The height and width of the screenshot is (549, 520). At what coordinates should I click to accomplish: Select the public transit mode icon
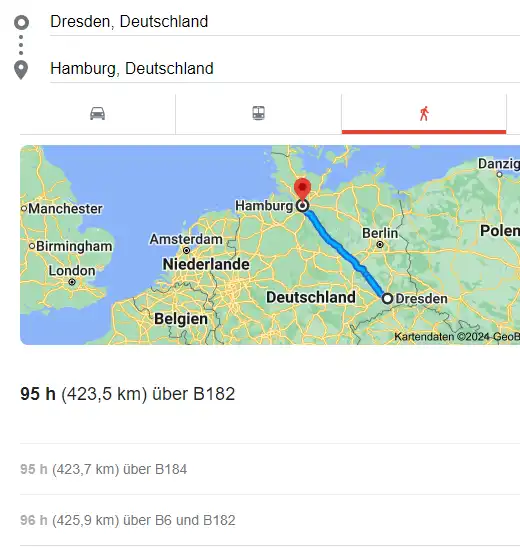pos(258,113)
